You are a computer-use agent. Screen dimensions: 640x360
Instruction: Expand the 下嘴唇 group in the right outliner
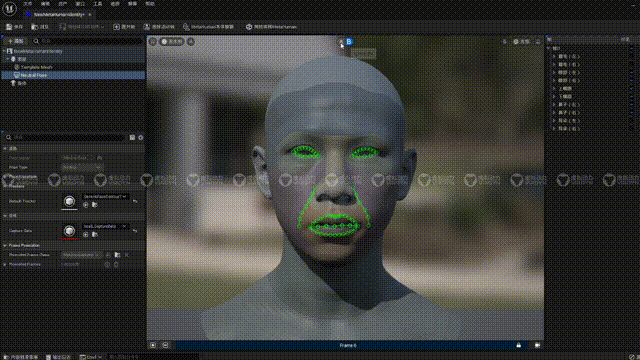click(554, 97)
